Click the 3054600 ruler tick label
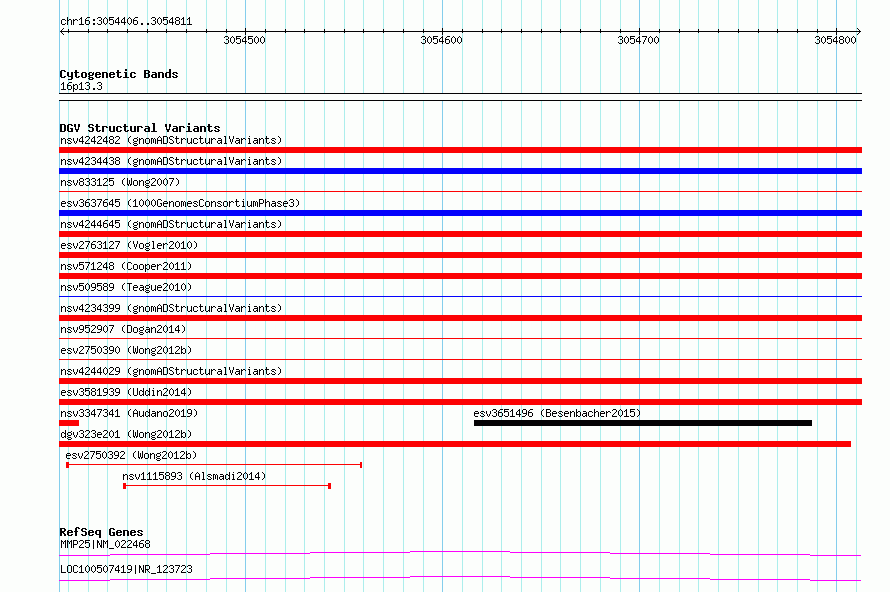 point(441,40)
